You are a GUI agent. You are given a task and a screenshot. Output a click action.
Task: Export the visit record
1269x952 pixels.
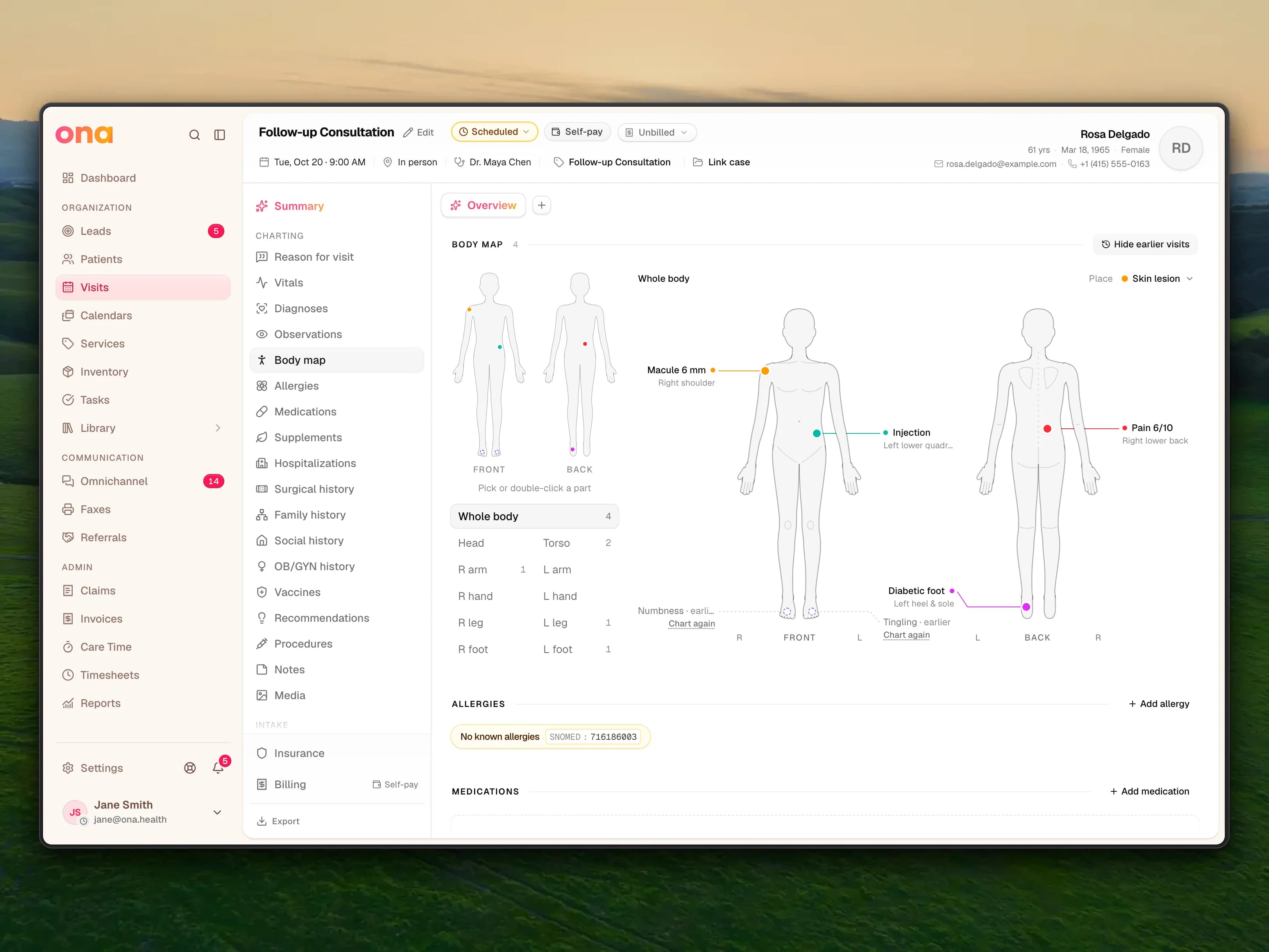tap(278, 821)
